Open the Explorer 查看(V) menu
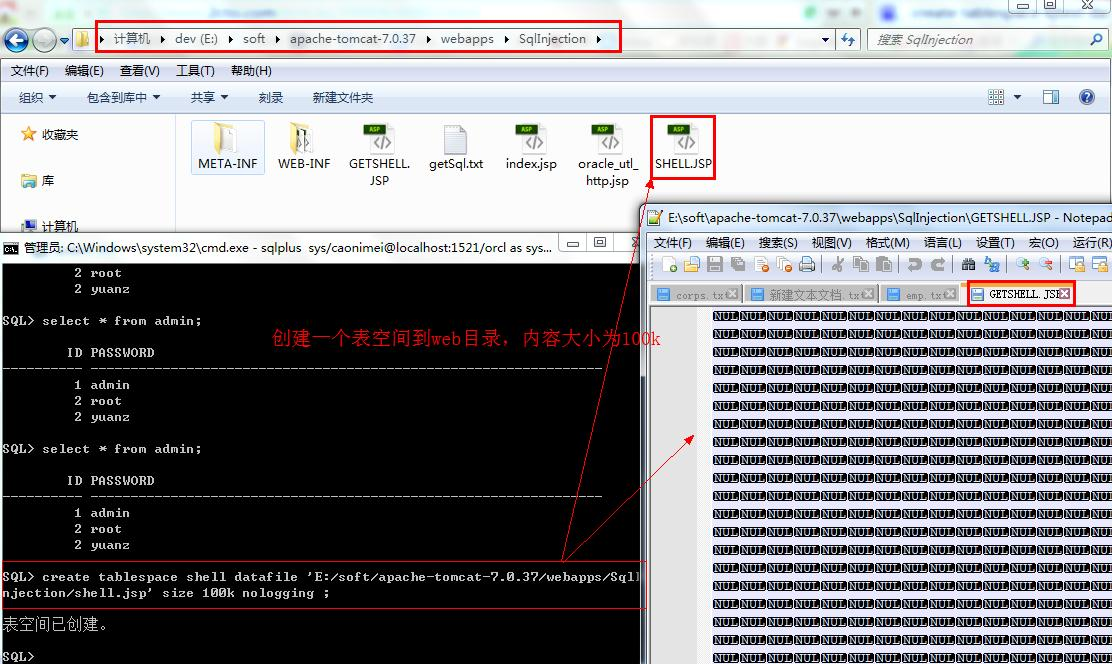Image resolution: width=1112 pixels, height=664 pixels. point(140,71)
